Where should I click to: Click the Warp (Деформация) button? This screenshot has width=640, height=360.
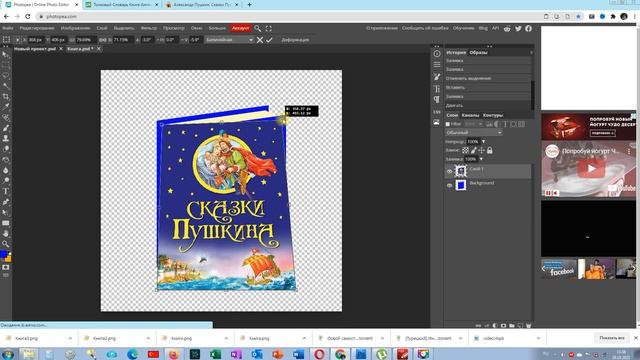point(295,40)
